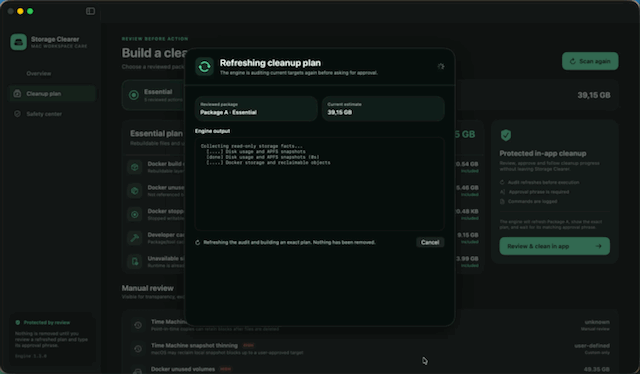Open Safety center in the sidebar

(x=44, y=114)
